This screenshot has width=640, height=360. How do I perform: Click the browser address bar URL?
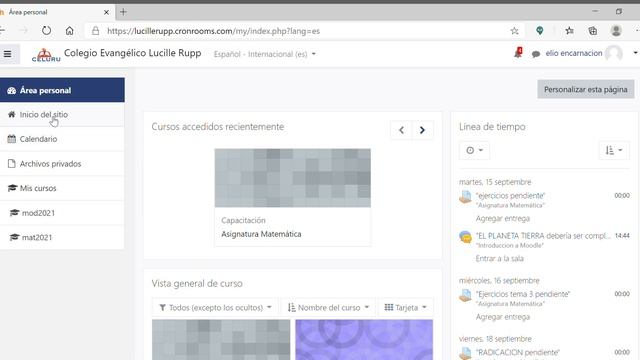click(213, 31)
